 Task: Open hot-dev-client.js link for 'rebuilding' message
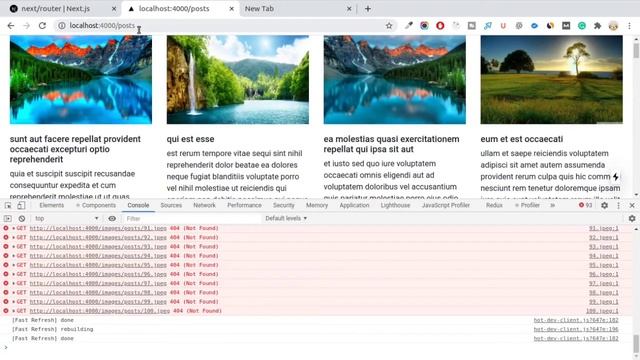click(576, 329)
